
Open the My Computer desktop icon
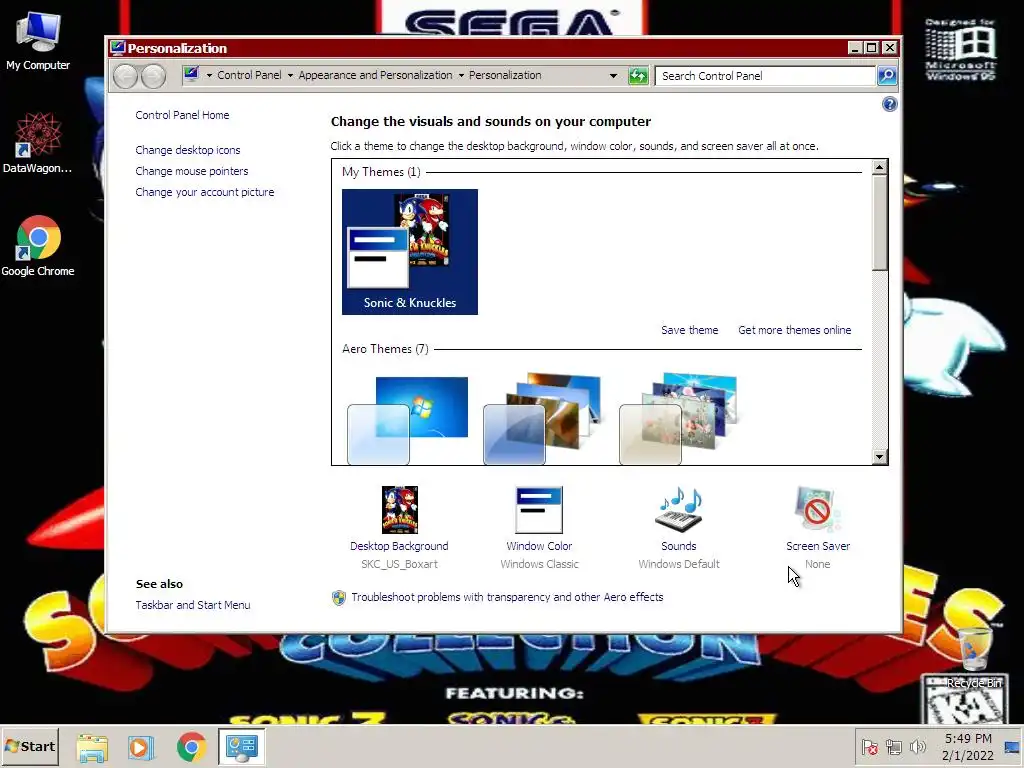coord(38,41)
